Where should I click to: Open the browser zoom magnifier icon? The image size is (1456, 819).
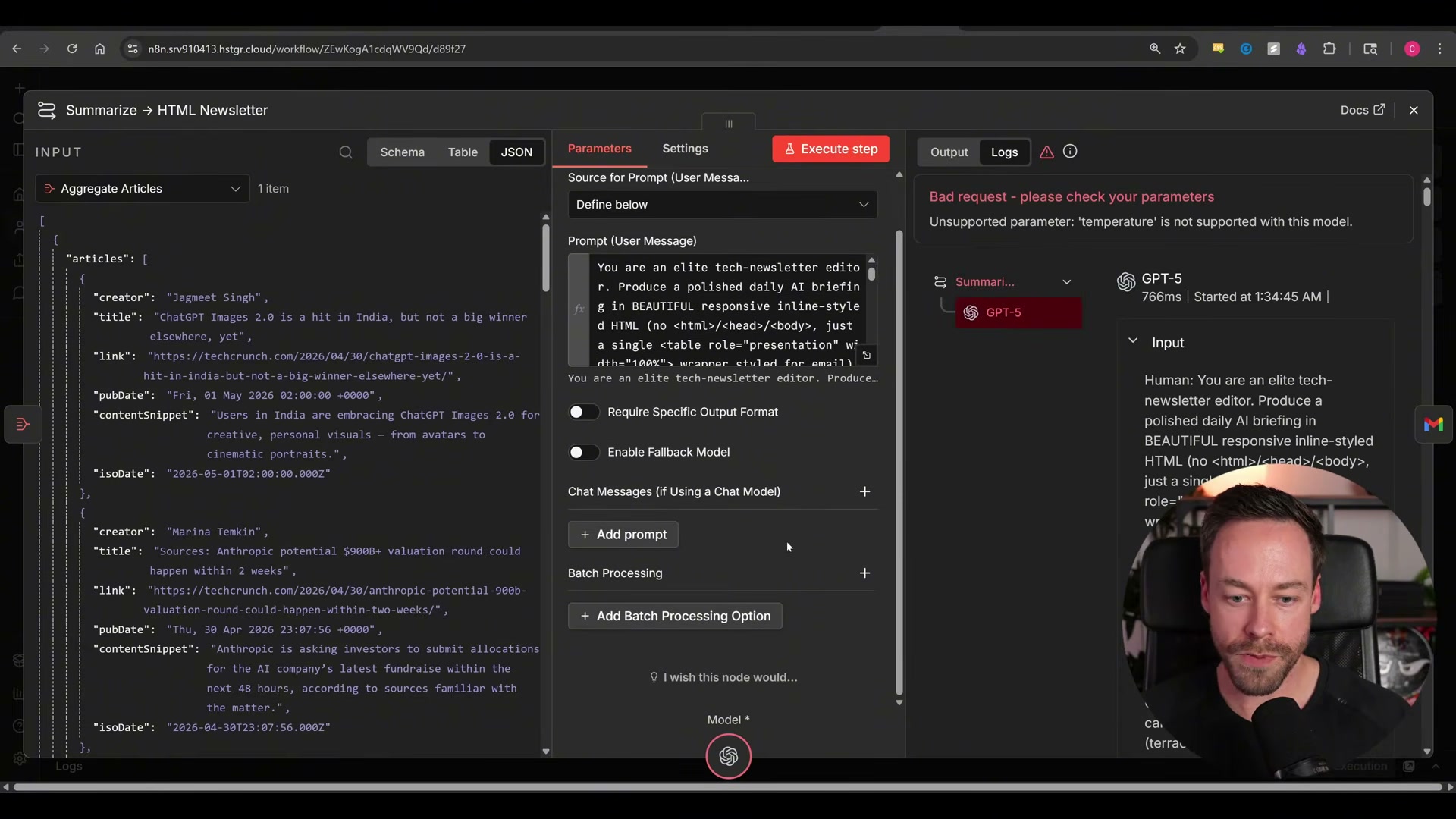(x=1155, y=49)
